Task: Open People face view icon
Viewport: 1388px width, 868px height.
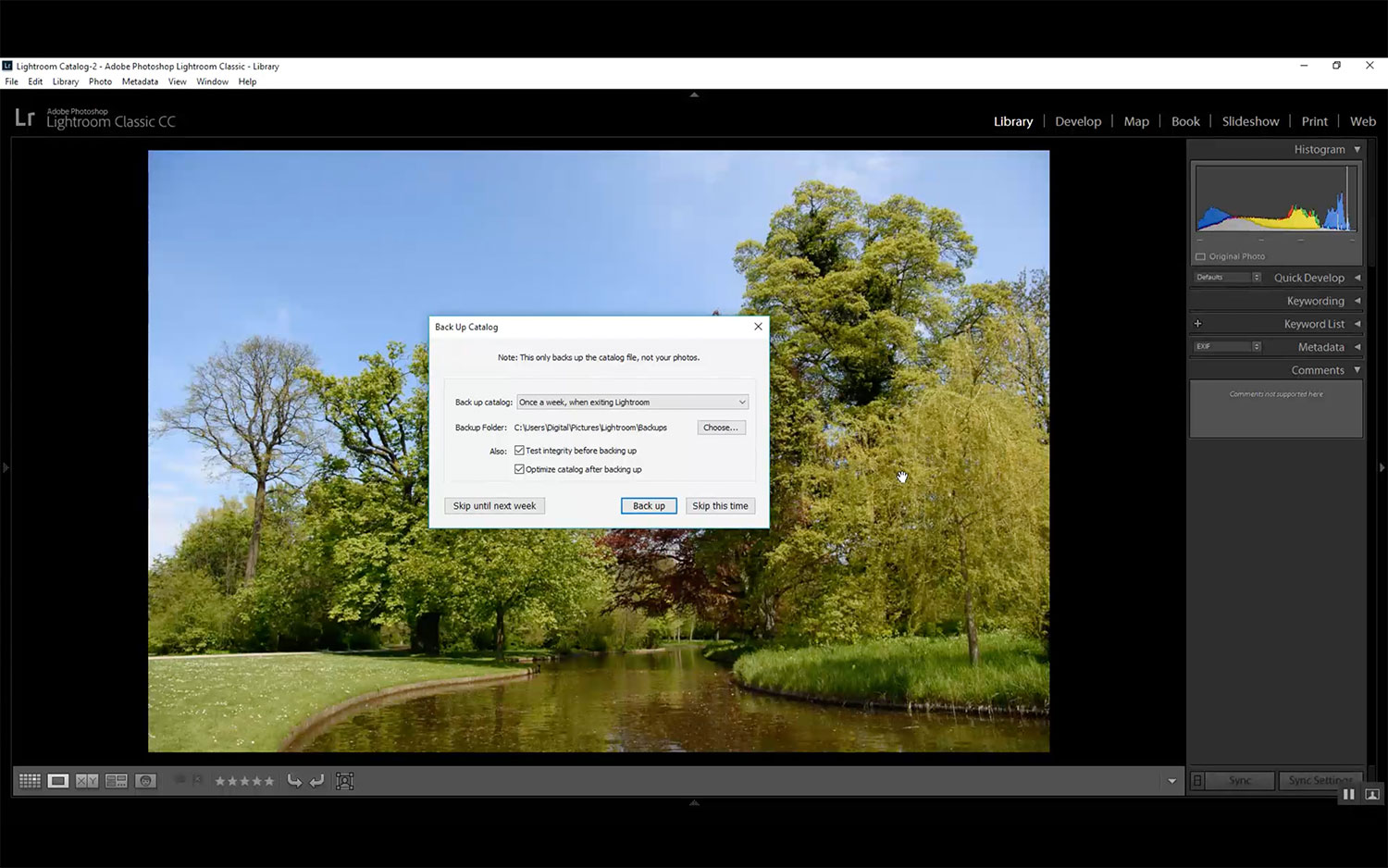Action: [145, 781]
